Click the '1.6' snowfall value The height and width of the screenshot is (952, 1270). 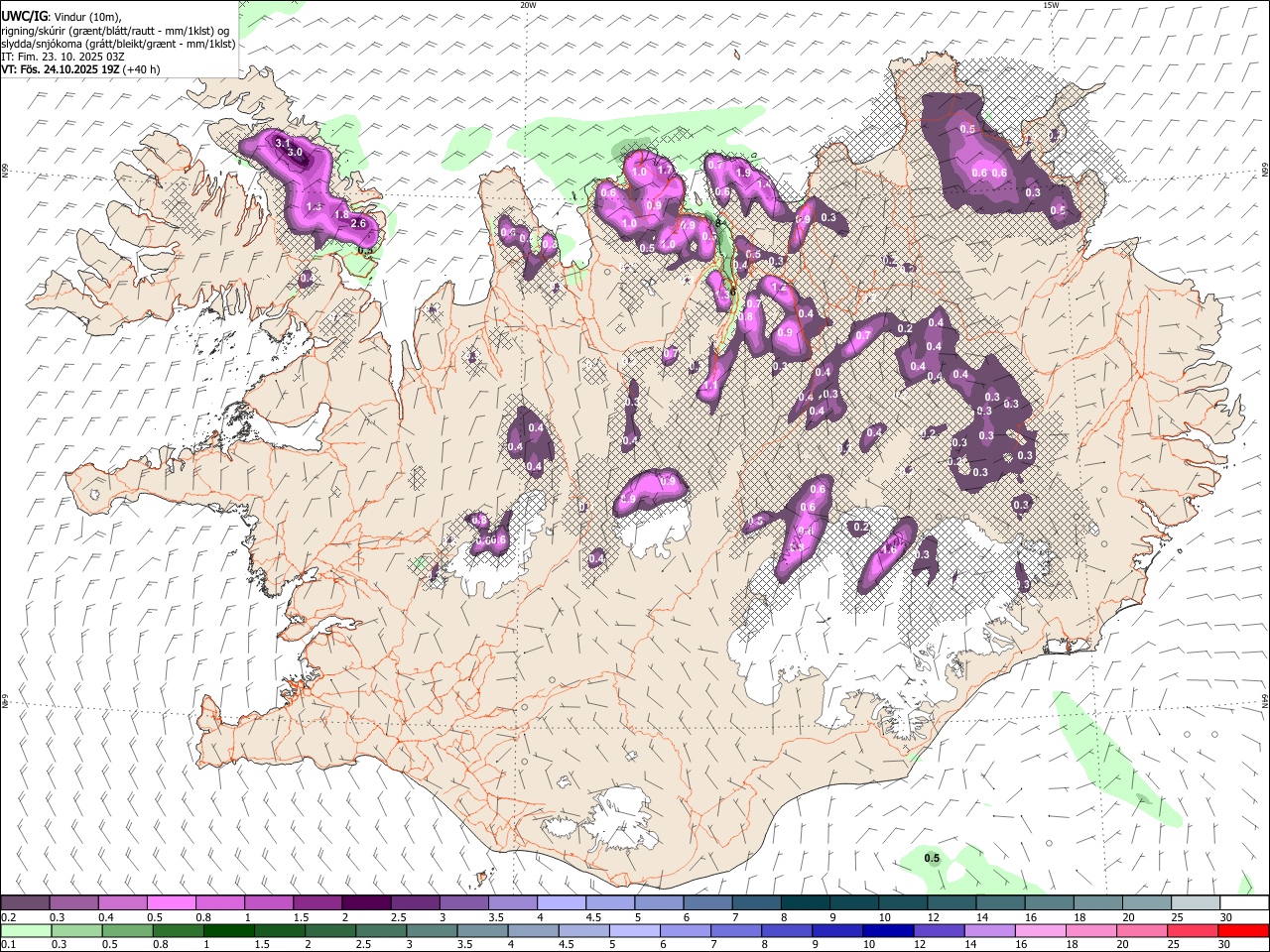click(x=890, y=548)
